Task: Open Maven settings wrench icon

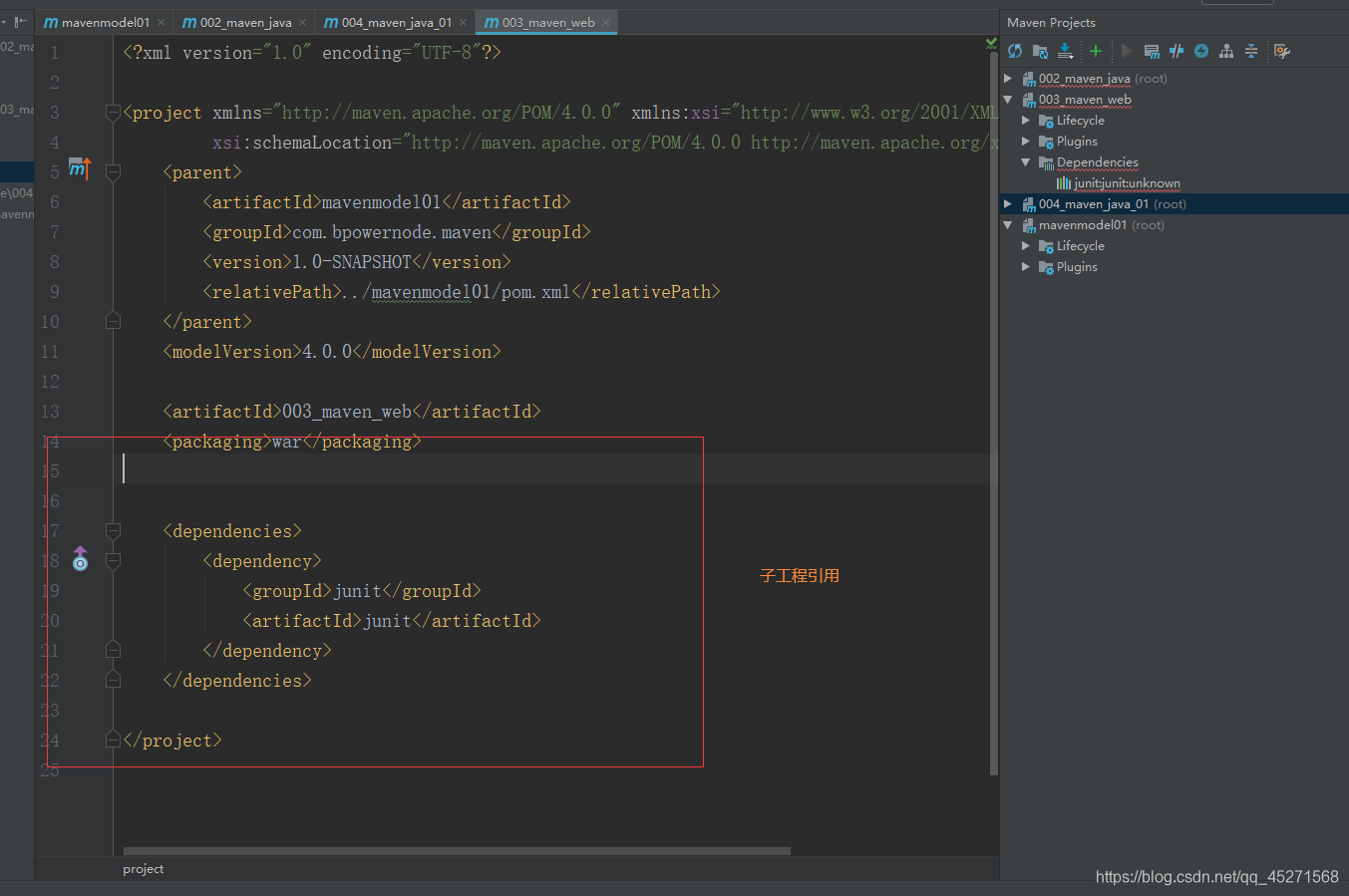Action: (1282, 51)
